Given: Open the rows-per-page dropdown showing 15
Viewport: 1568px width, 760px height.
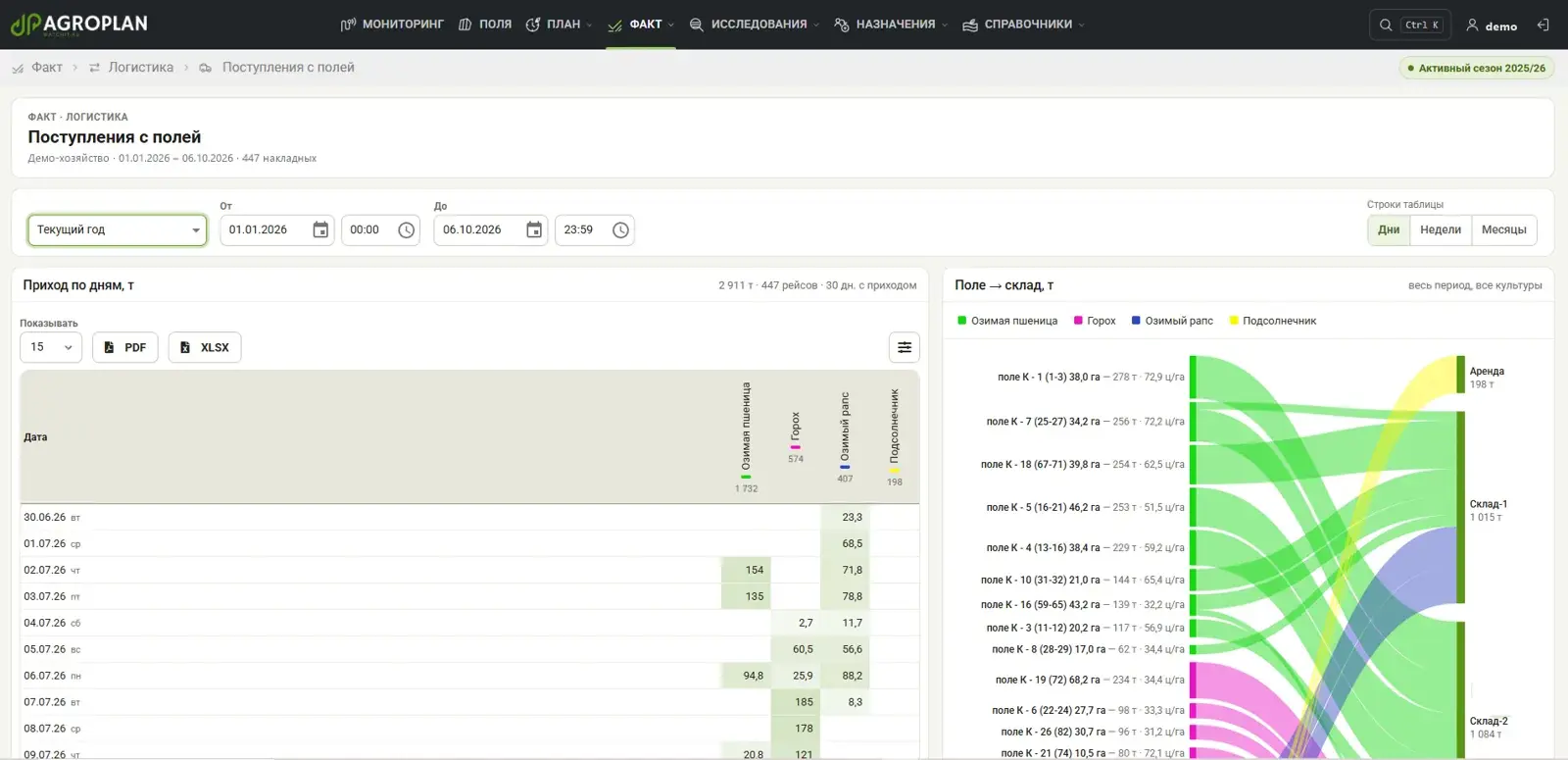Looking at the screenshot, I should point(51,347).
